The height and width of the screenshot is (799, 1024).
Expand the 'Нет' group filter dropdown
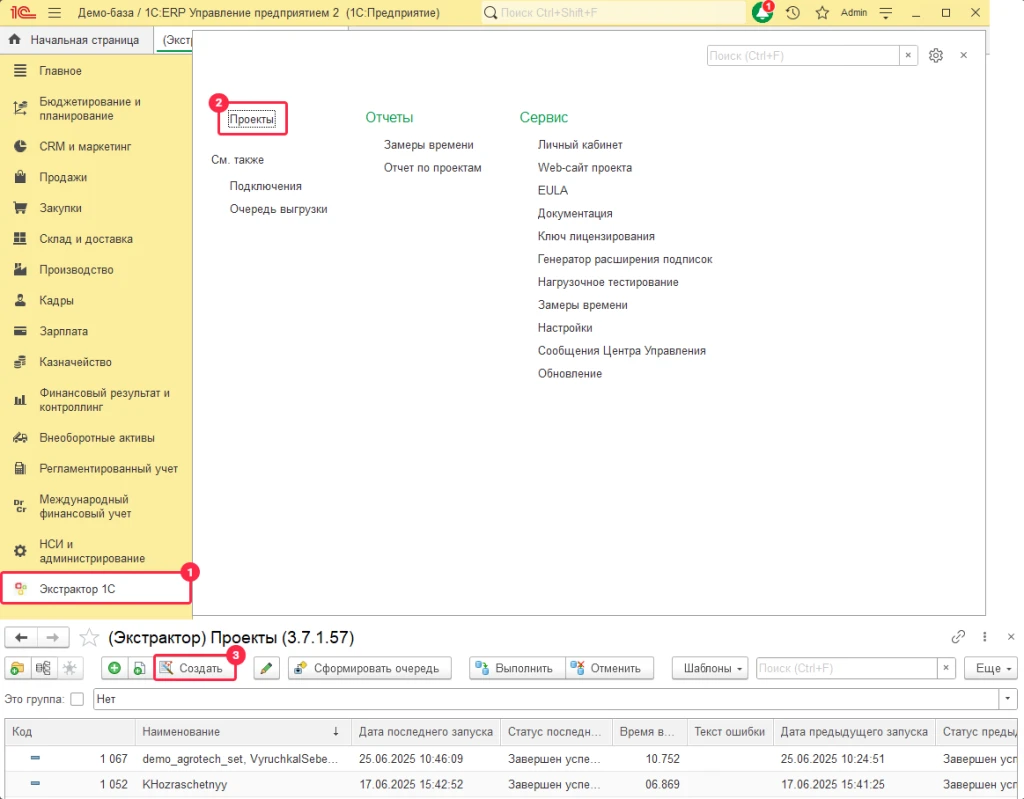tap(1009, 699)
